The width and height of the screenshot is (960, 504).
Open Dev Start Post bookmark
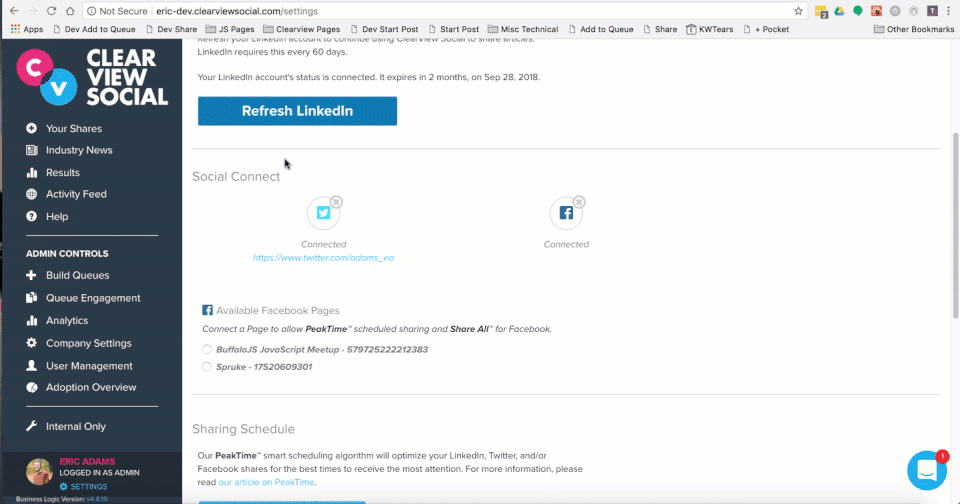[x=384, y=29]
